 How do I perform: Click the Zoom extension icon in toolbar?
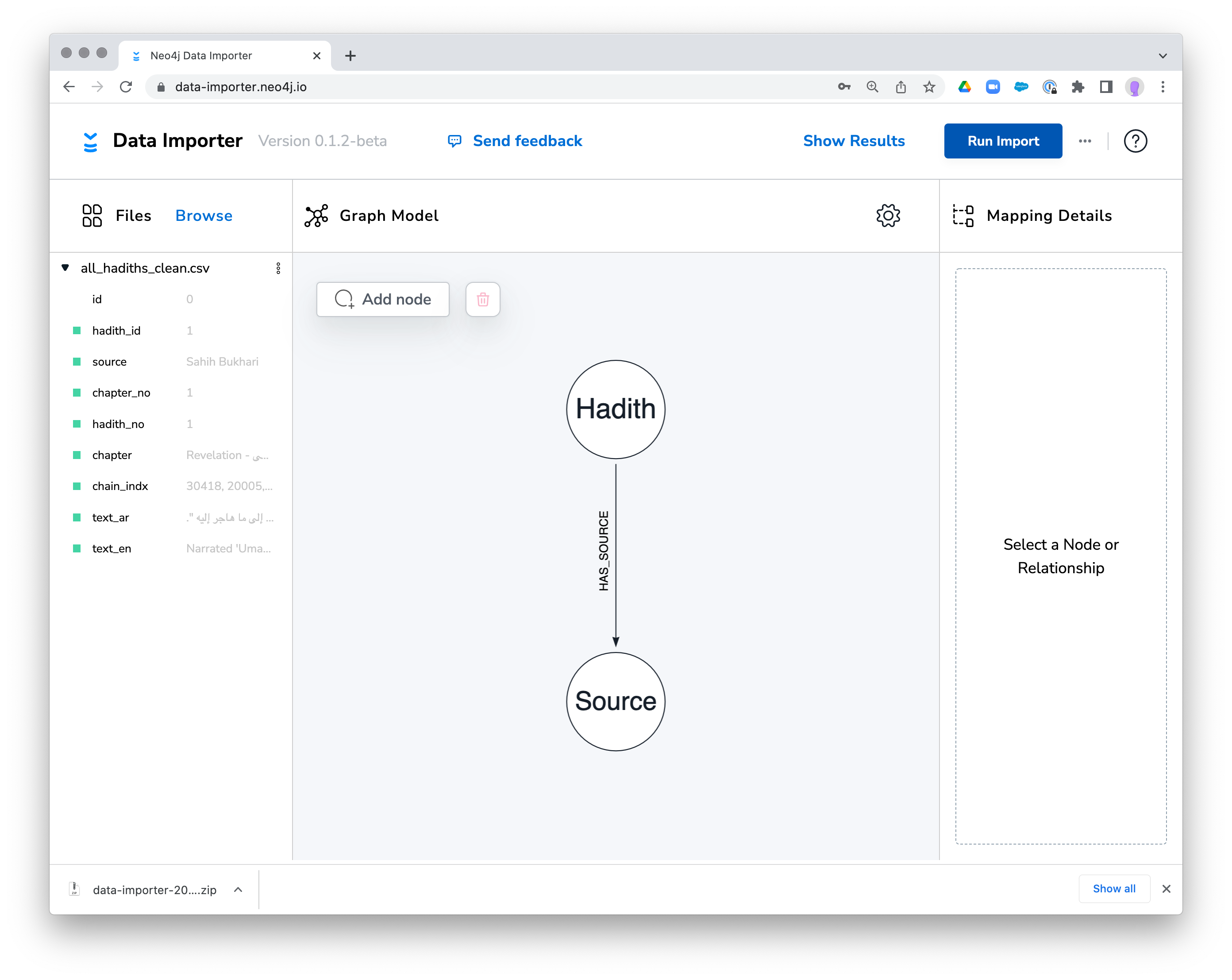click(993, 87)
